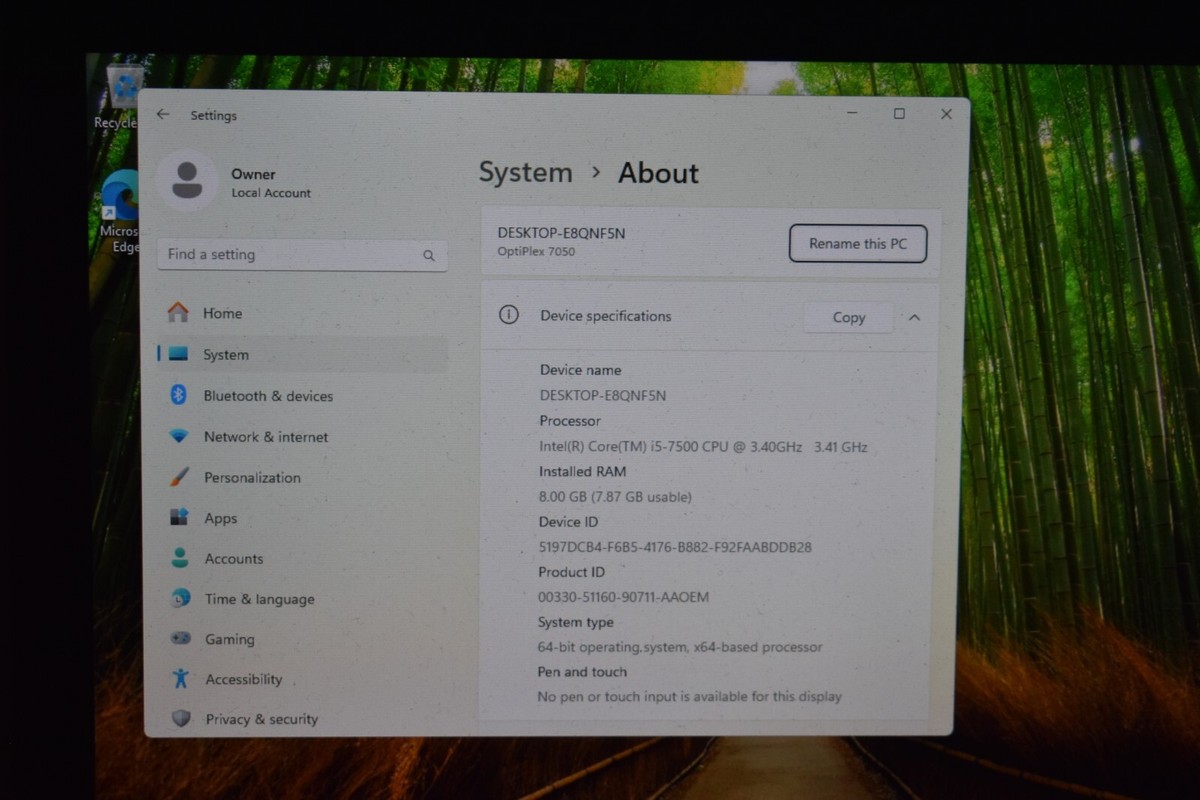Image resolution: width=1200 pixels, height=800 pixels.
Task: Open Network & internet settings
Action: pyautogui.click(x=302, y=437)
